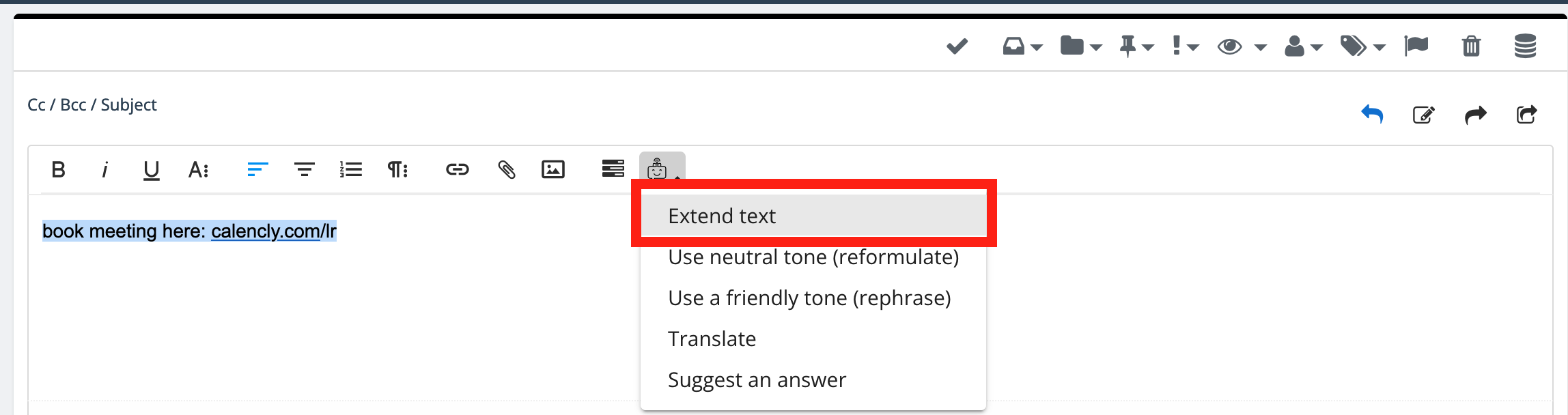The image size is (1568, 415).
Task: Open the tags dropdown
Action: tap(1362, 46)
